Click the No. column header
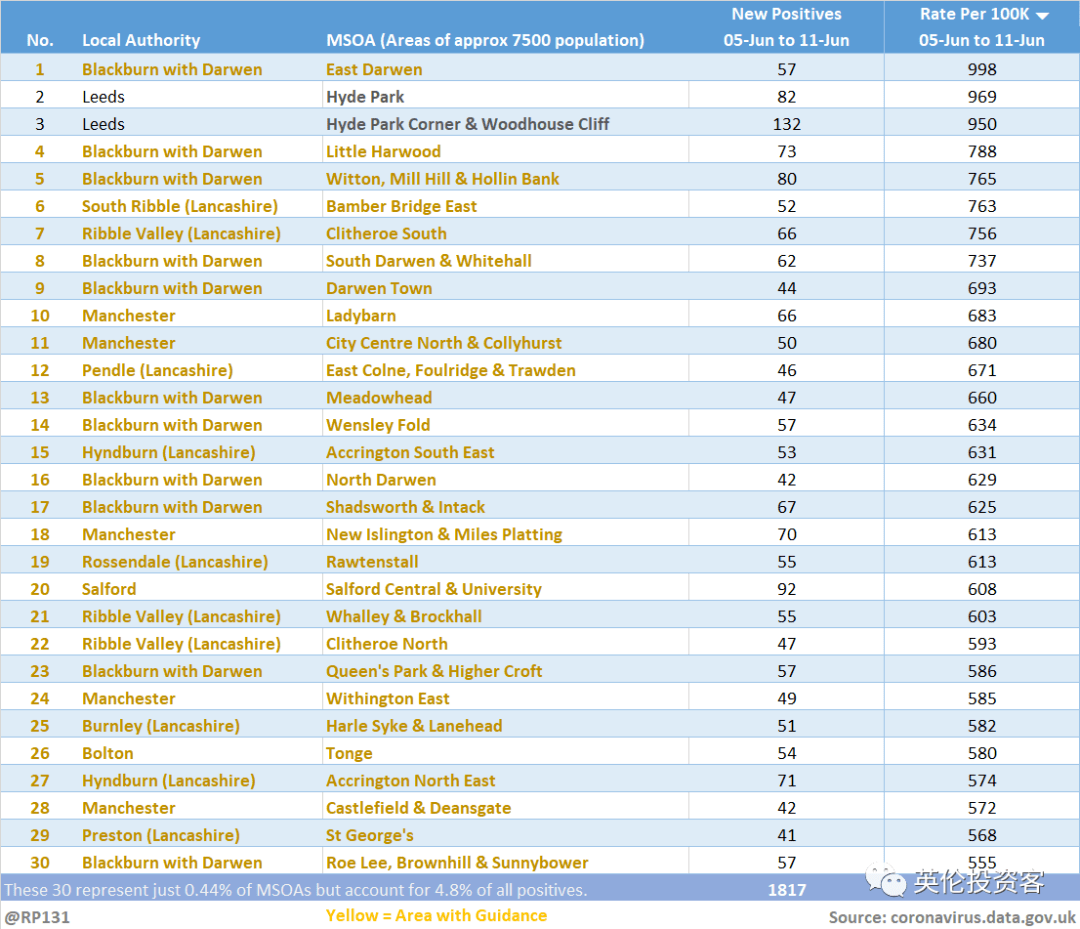The width and height of the screenshot is (1080, 929). coord(40,40)
